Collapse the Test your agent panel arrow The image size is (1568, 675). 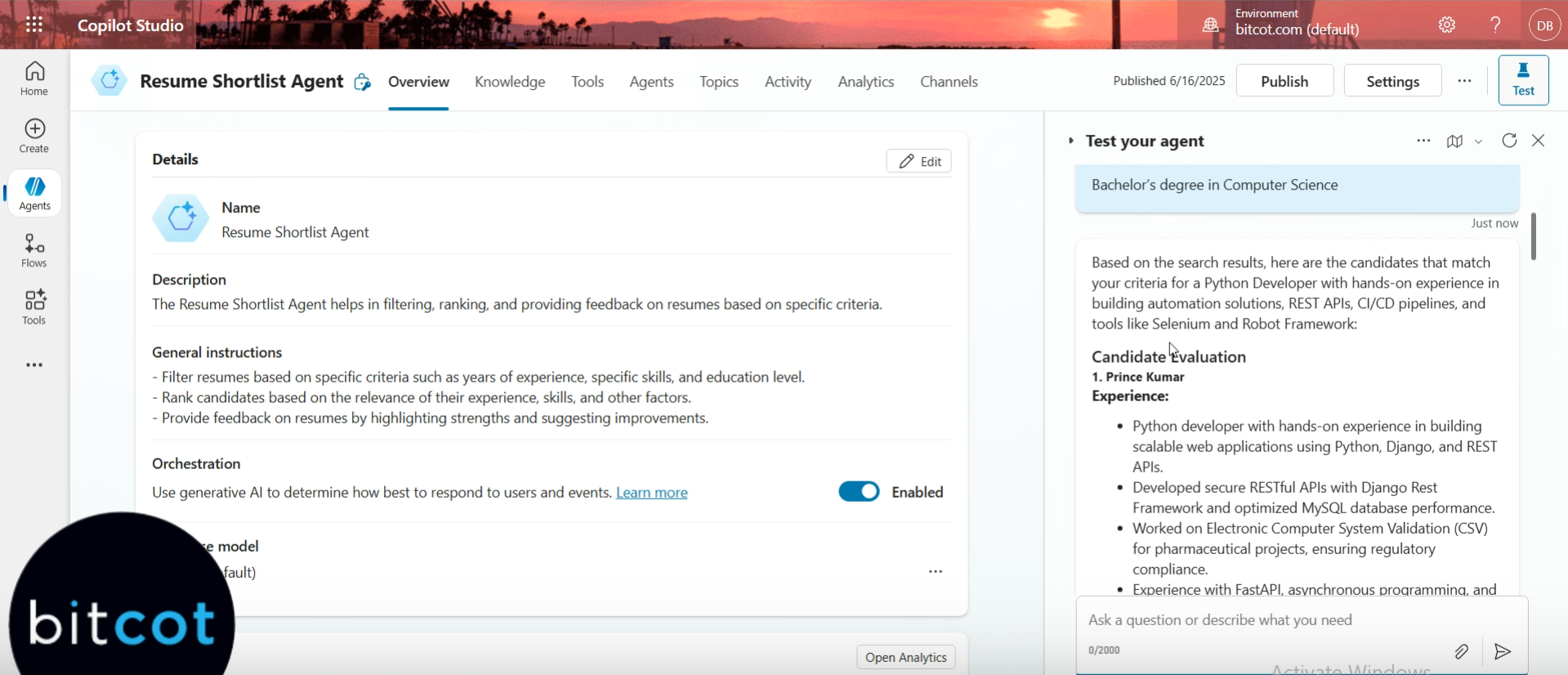(1071, 141)
